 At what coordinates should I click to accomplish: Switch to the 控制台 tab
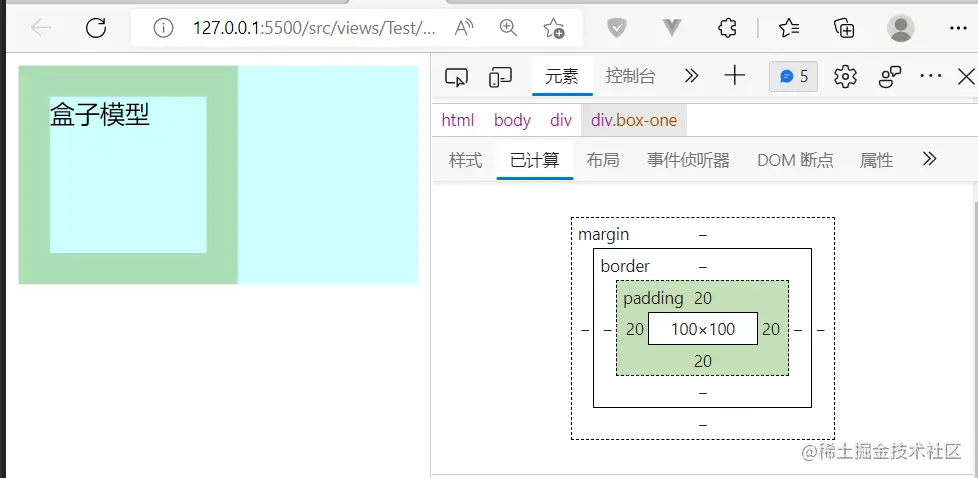coord(631,77)
